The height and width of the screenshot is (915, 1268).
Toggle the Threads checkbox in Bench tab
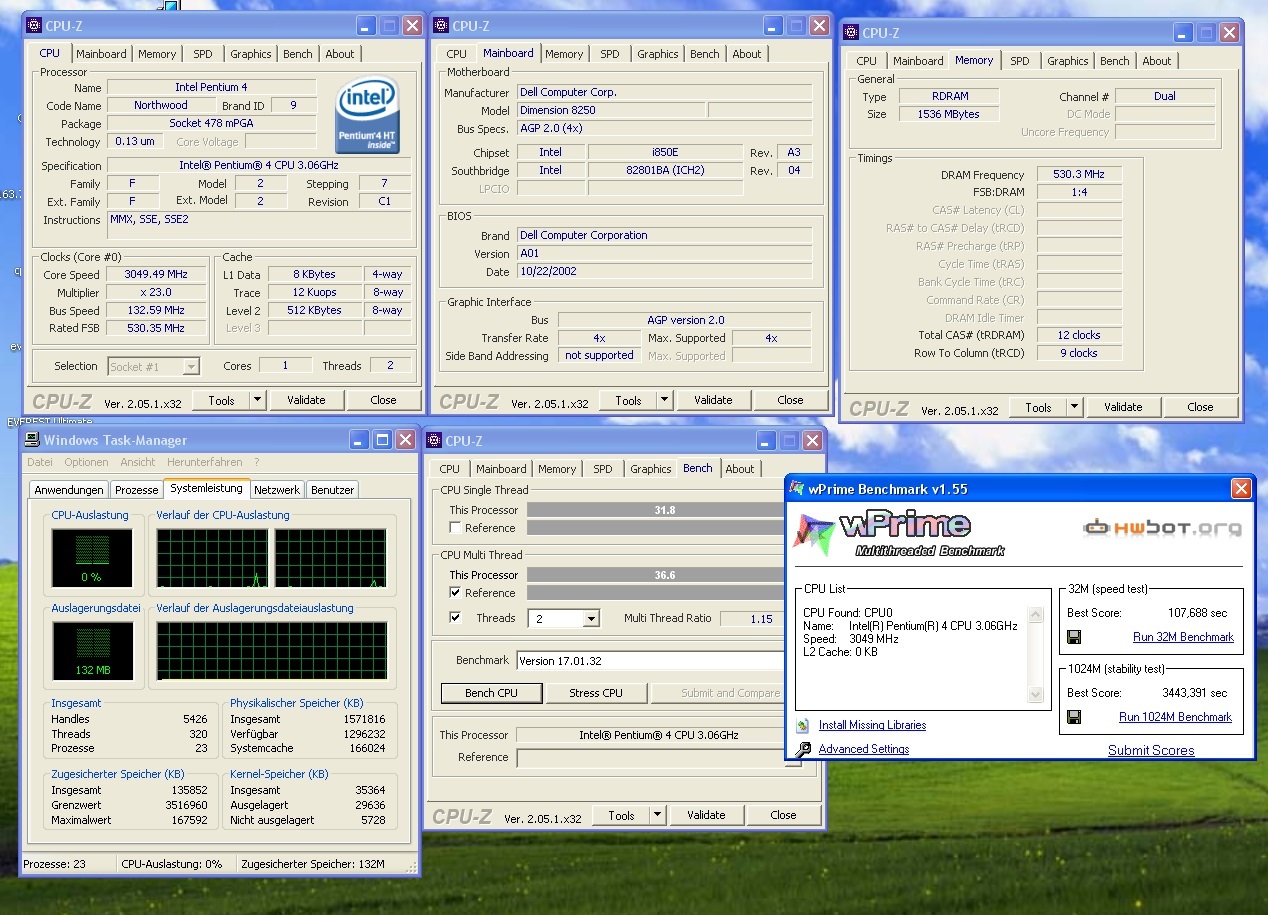coord(456,618)
